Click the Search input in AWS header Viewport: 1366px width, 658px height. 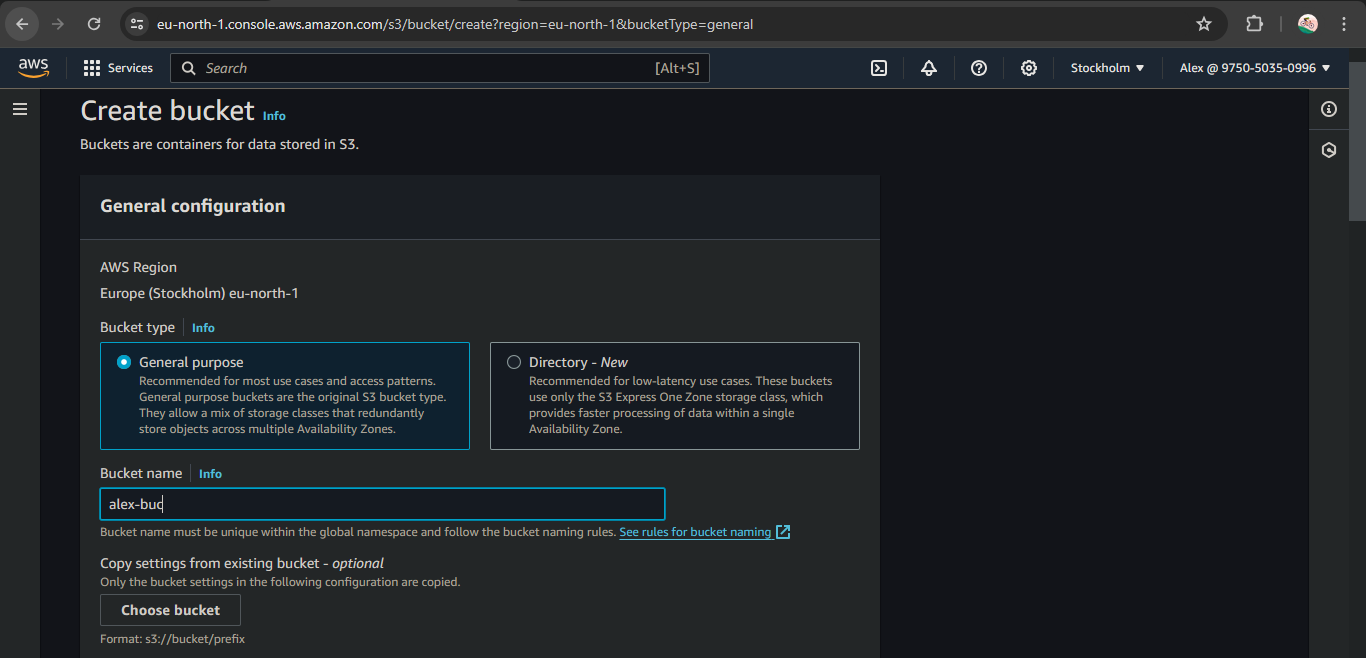440,68
